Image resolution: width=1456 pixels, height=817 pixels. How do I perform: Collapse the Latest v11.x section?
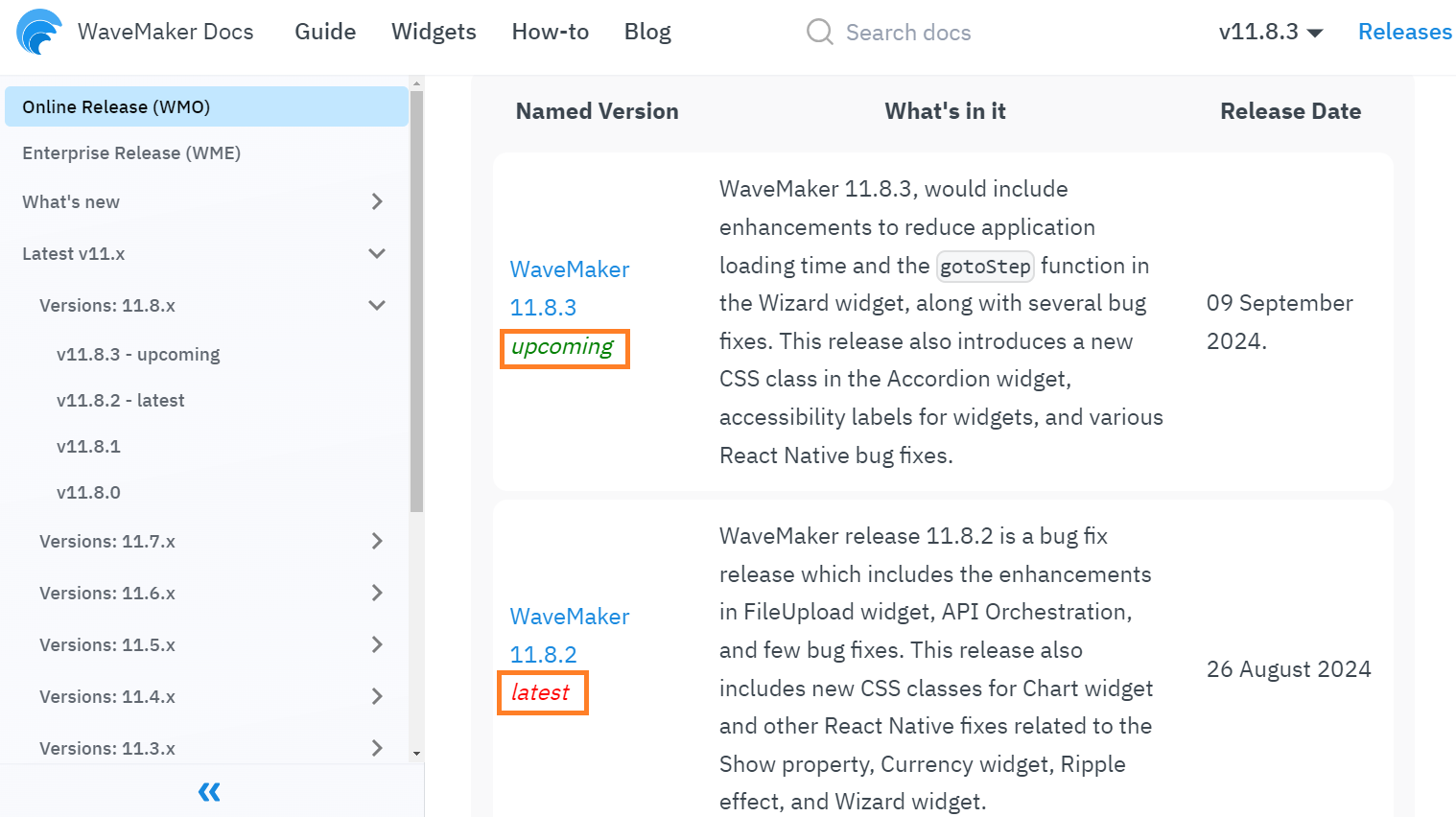[377, 253]
